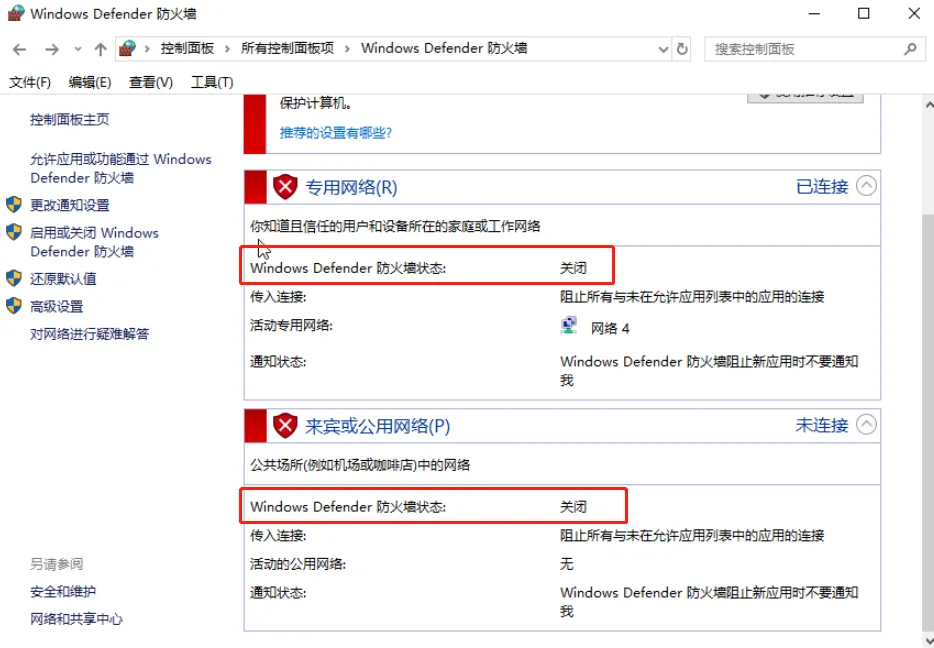Click the firewall icon in address bar
This screenshot has height=648, width=934.
[127, 48]
